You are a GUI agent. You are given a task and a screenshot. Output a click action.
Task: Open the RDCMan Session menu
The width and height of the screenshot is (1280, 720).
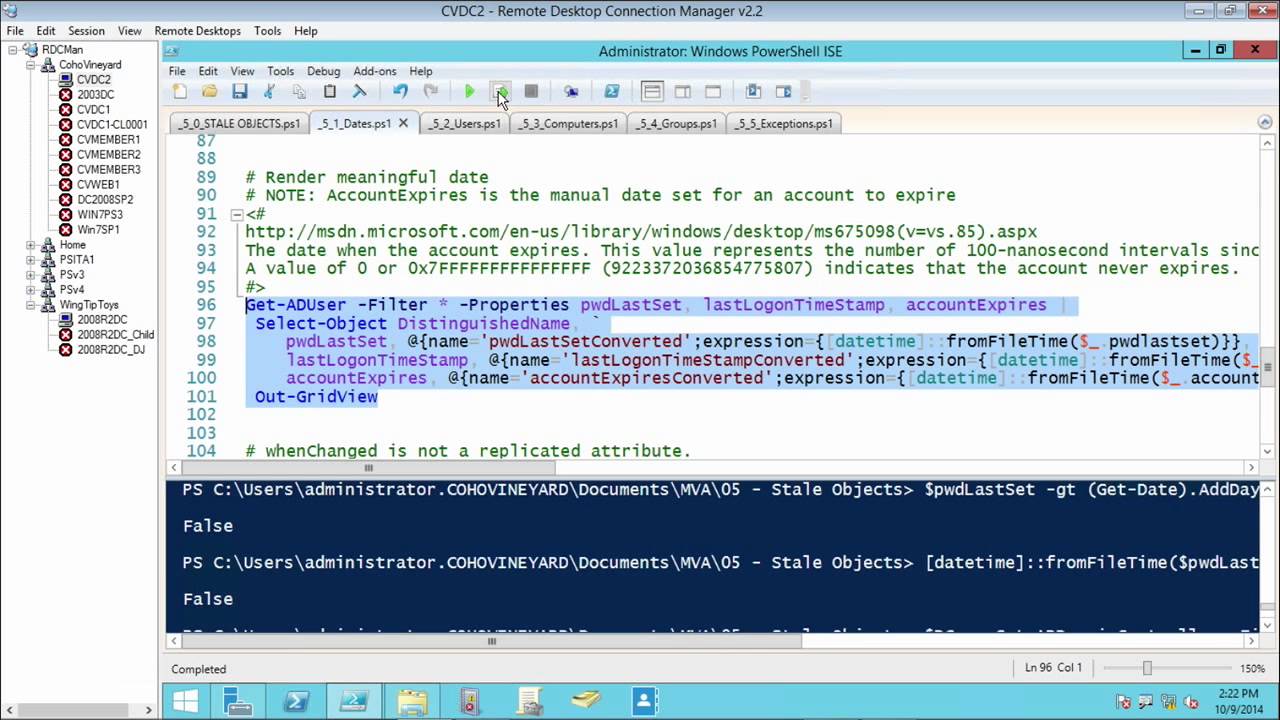(86, 31)
